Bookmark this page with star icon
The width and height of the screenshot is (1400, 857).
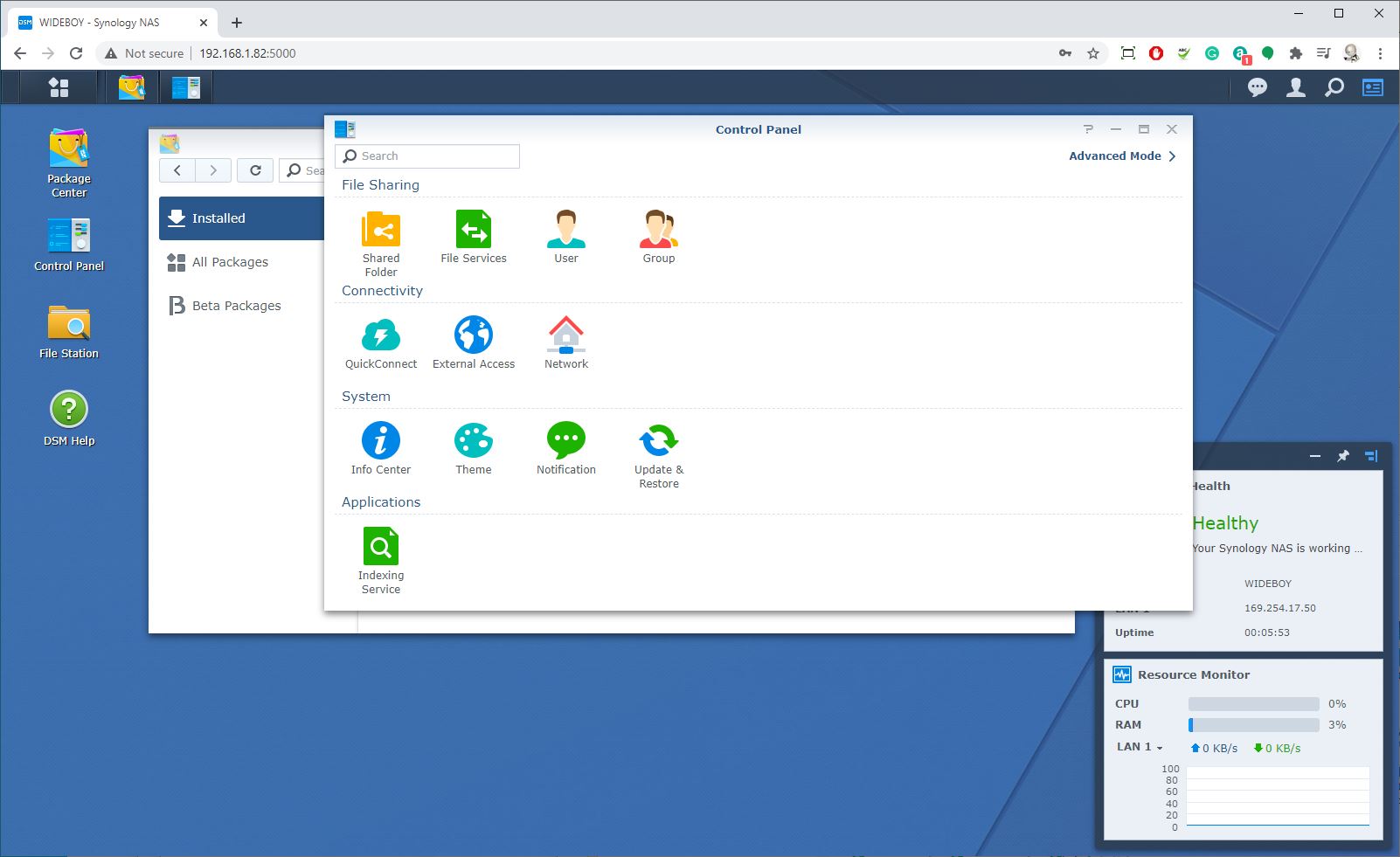pos(1093,53)
